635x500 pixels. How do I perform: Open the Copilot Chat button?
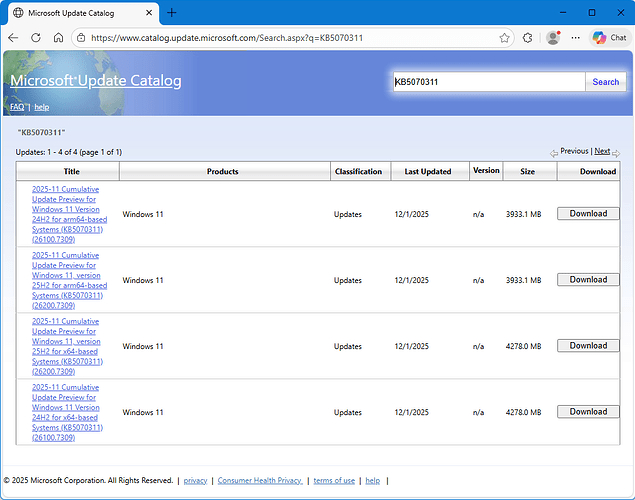pyautogui.click(x=610, y=37)
